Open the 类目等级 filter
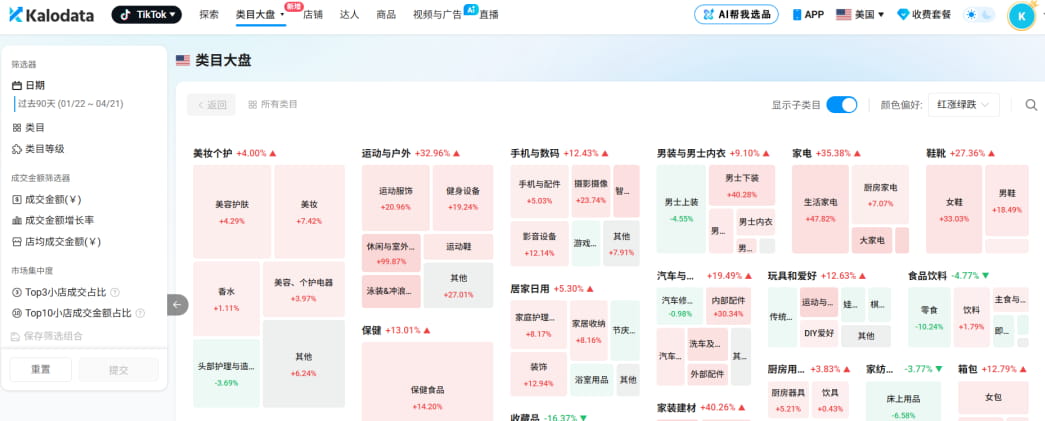The height and width of the screenshot is (421, 1045). (38, 149)
